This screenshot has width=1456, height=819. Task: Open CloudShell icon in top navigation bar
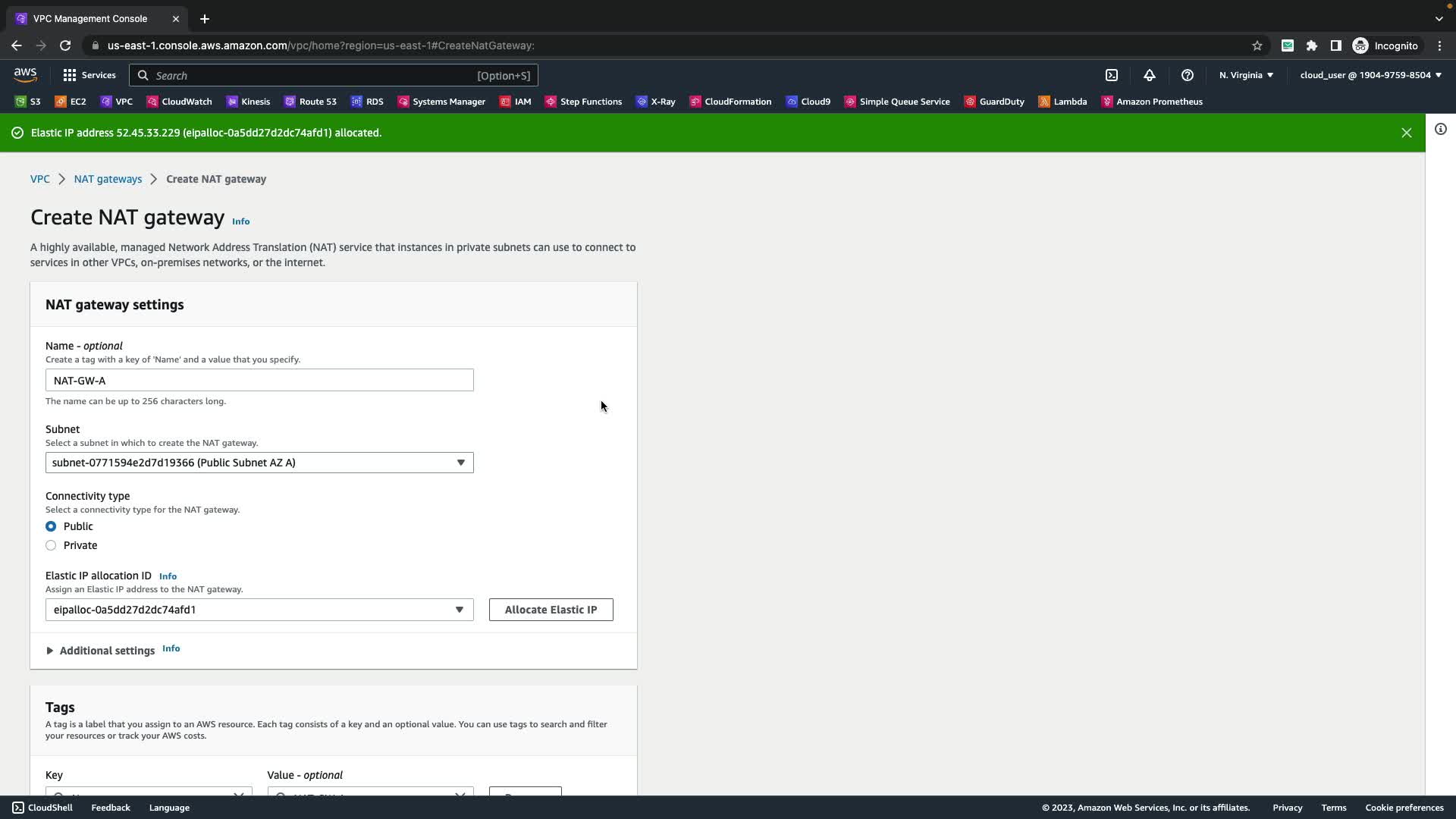tap(1111, 75)
